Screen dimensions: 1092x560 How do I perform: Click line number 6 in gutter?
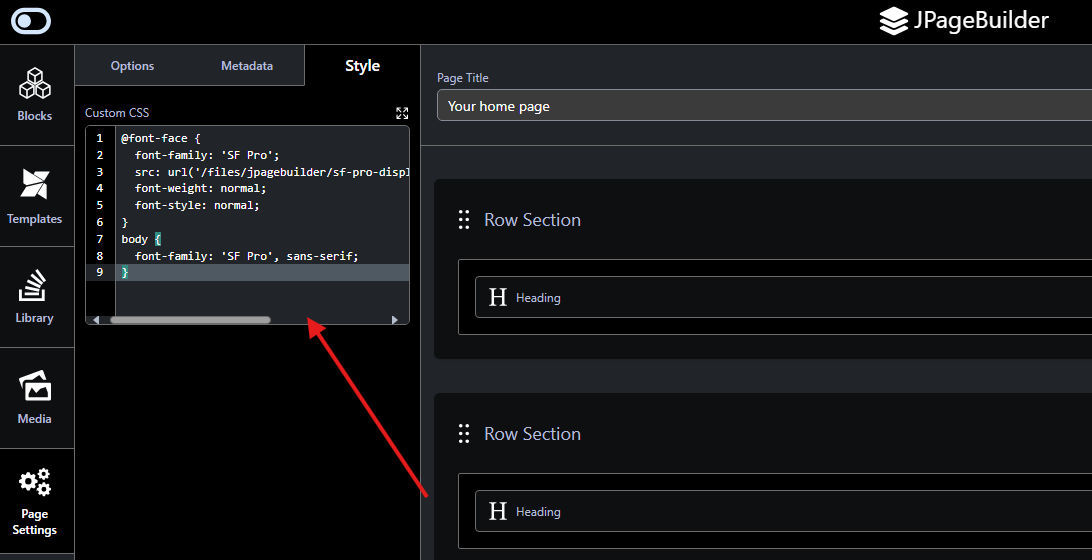click(x=100, y=221)
